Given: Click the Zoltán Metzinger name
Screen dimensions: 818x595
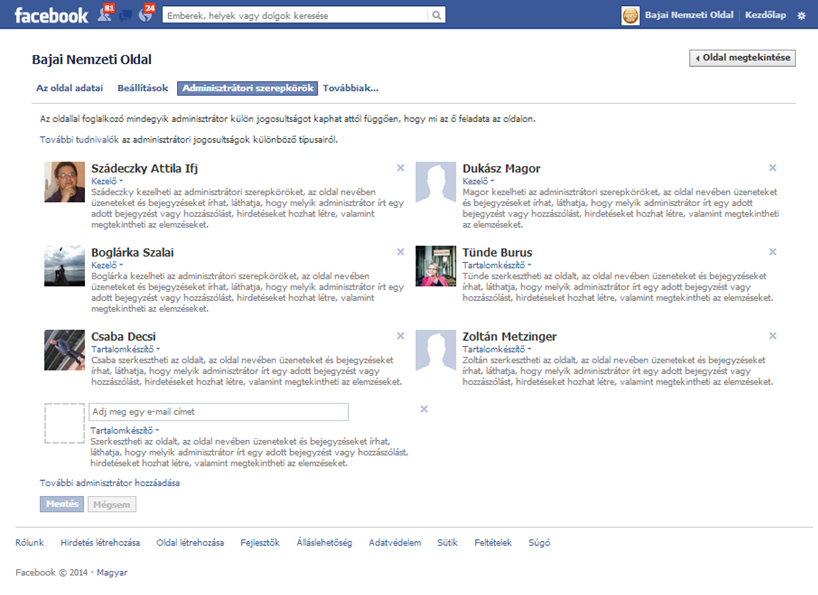Looking at the screenshot, I should (510, 336).
